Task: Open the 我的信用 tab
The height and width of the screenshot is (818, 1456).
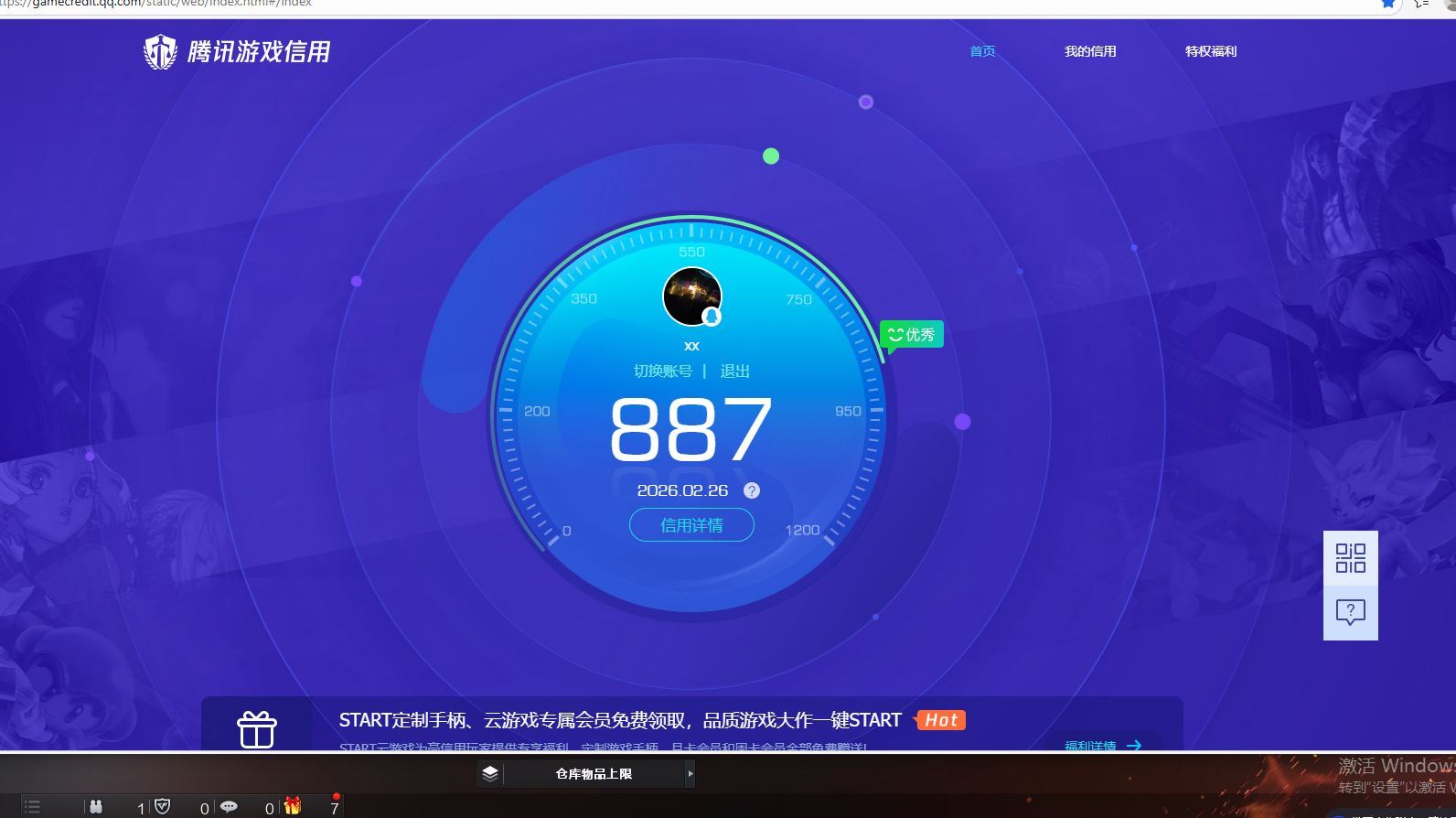Action: click(1089, 51)
